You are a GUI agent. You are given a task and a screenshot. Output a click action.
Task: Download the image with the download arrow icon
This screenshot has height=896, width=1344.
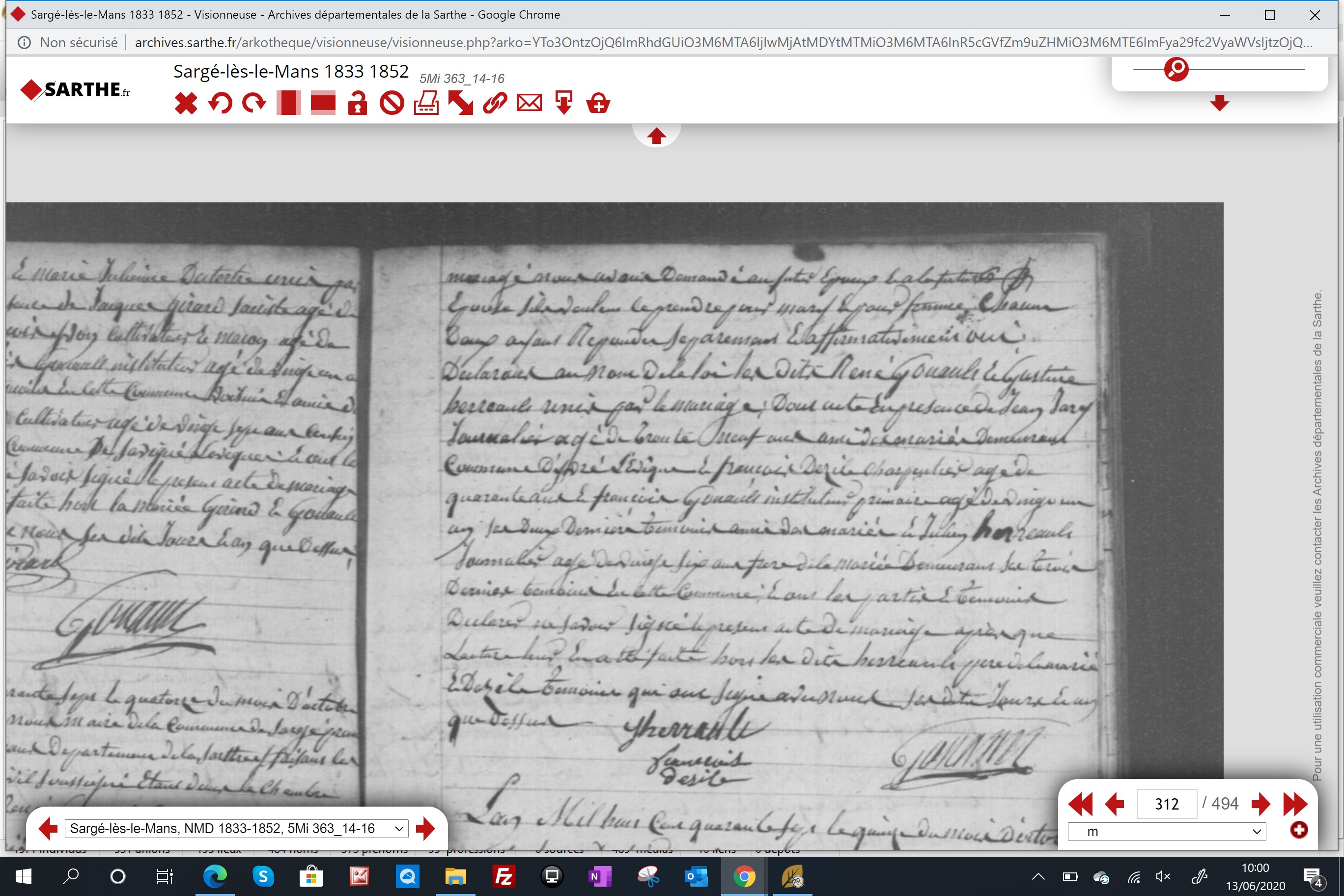564,104
